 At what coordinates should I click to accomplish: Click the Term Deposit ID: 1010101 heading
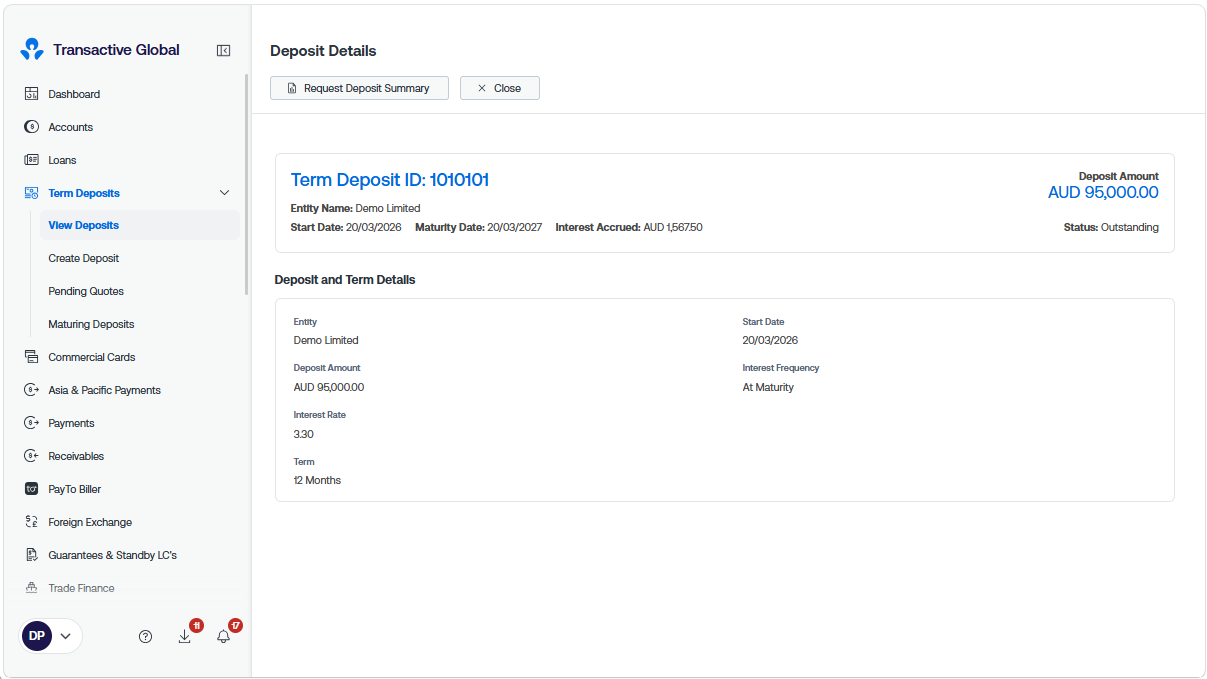(390, 180)
